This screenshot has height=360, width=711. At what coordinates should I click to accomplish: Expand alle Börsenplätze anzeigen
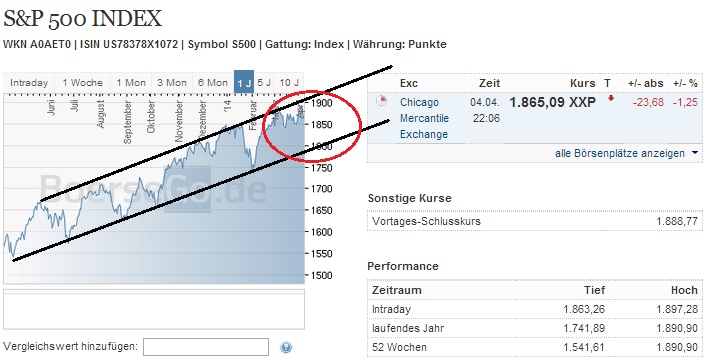(x=626, y=153)
